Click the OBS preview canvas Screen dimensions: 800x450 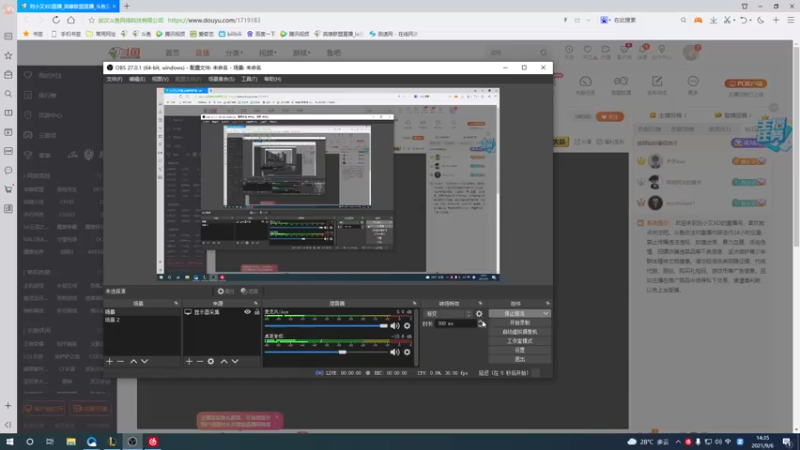pyautogui.click(x=328, y=185)
